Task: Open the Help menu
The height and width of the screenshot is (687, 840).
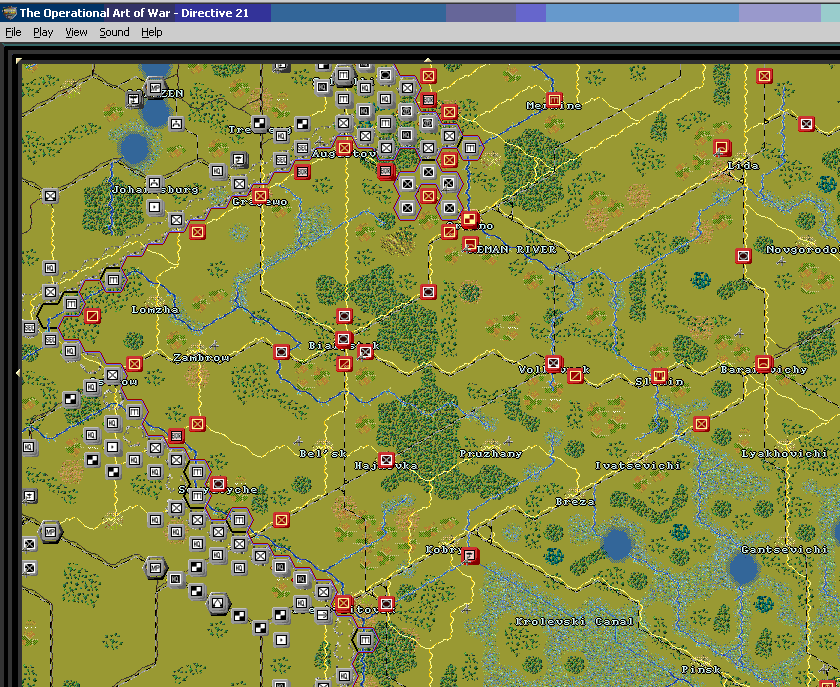Action: pos(152,32)
